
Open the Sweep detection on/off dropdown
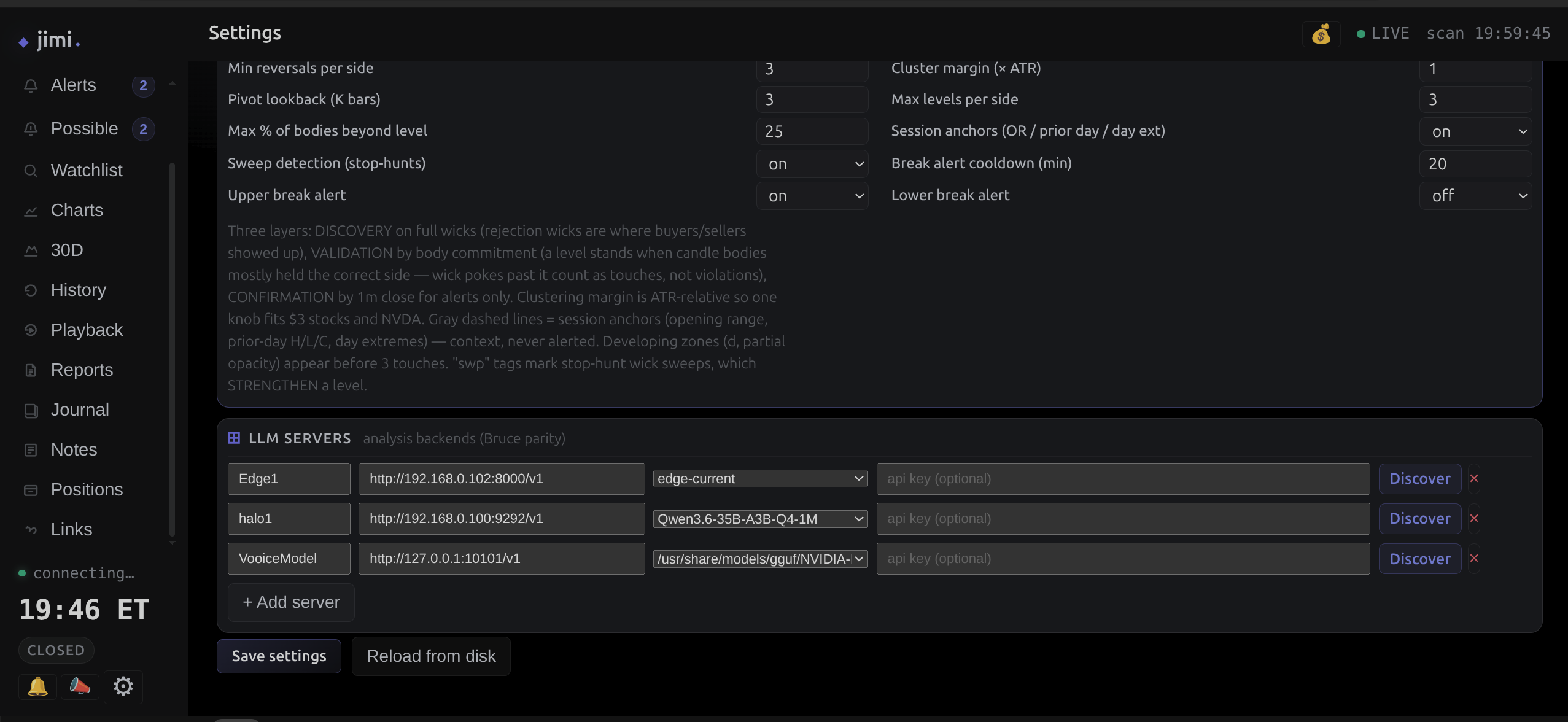coord(812,164)
